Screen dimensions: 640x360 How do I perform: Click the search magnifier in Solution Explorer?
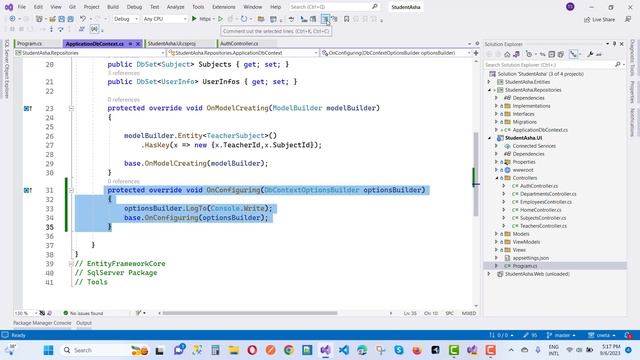tap(618, 64)
